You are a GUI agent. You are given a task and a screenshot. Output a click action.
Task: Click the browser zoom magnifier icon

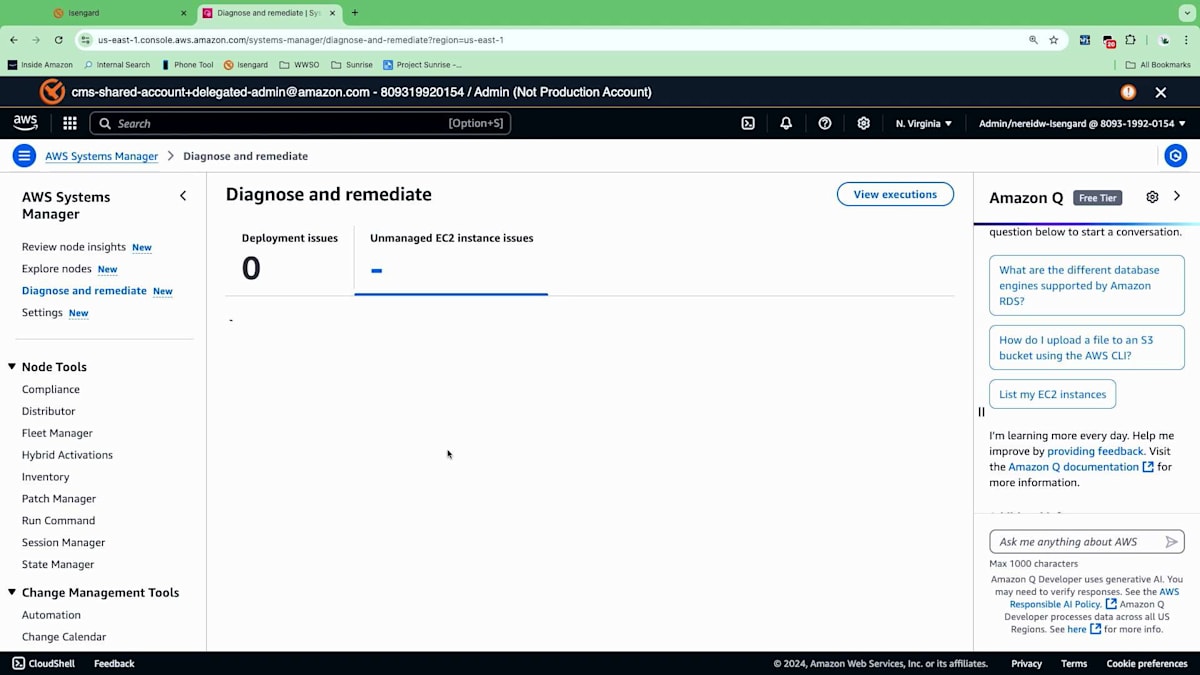(1033, 40)
